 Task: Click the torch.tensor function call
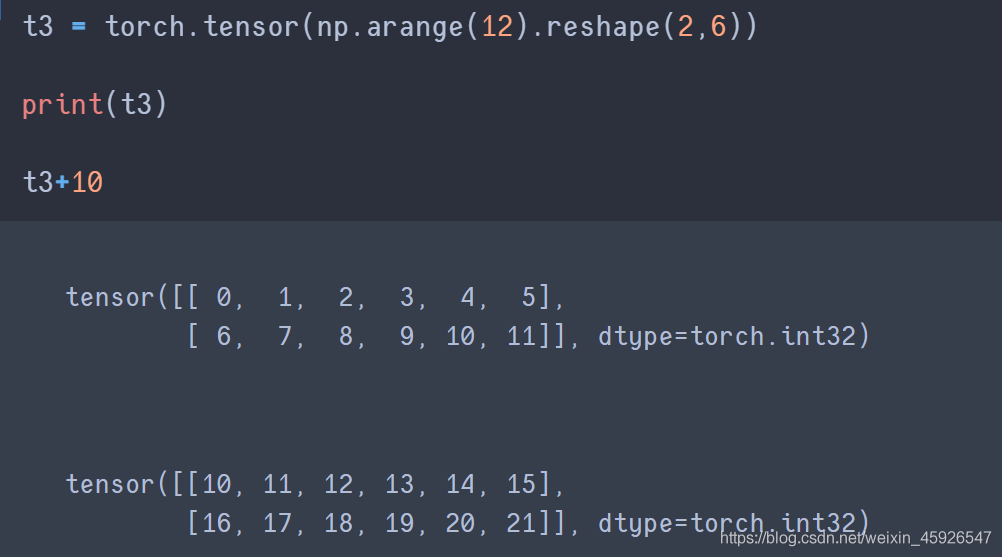click(202, 26)
